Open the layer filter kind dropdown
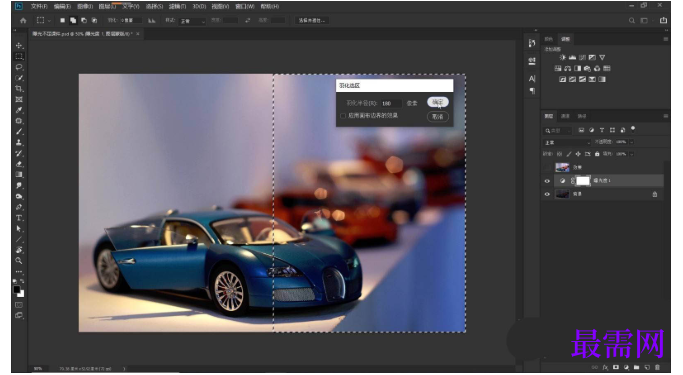 [557, 131]
